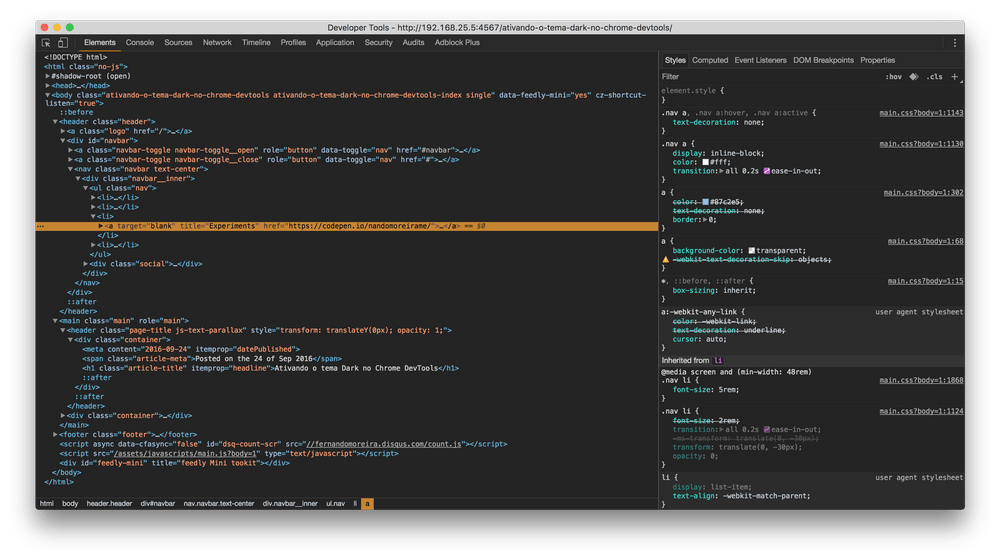The image size is (1000, 560).
Task: Select the ul.nav breadcrumb
Action: [x=335, y=504]
